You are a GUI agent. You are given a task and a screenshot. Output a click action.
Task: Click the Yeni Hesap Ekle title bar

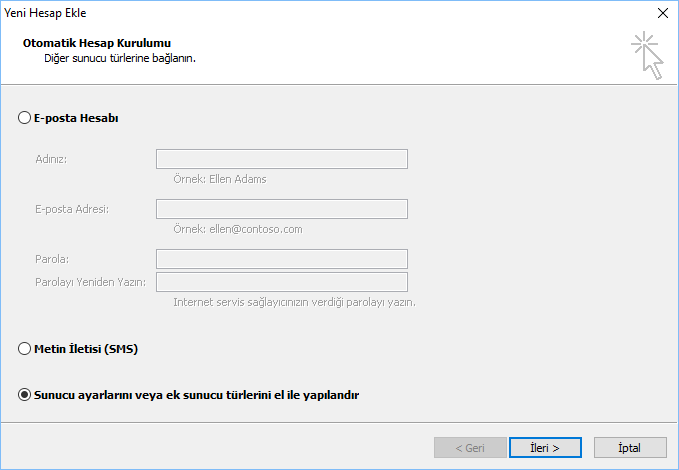pos(300,13)
